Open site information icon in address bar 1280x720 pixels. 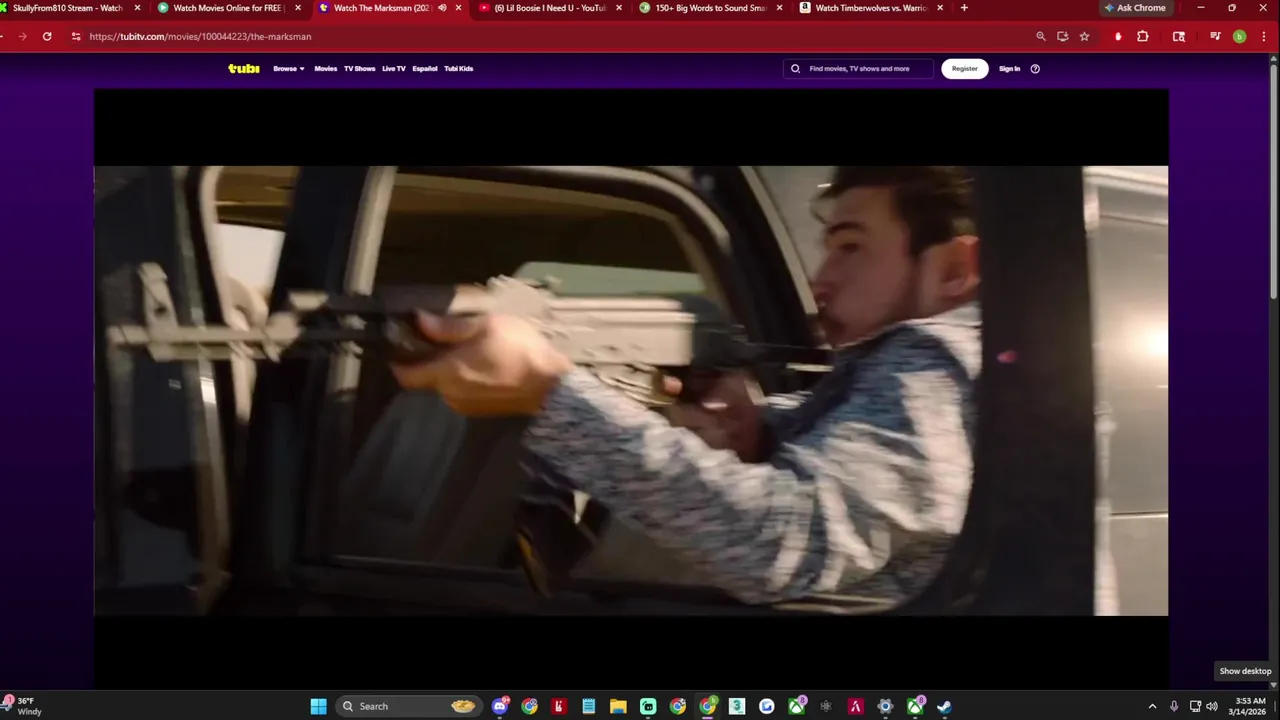75,36
